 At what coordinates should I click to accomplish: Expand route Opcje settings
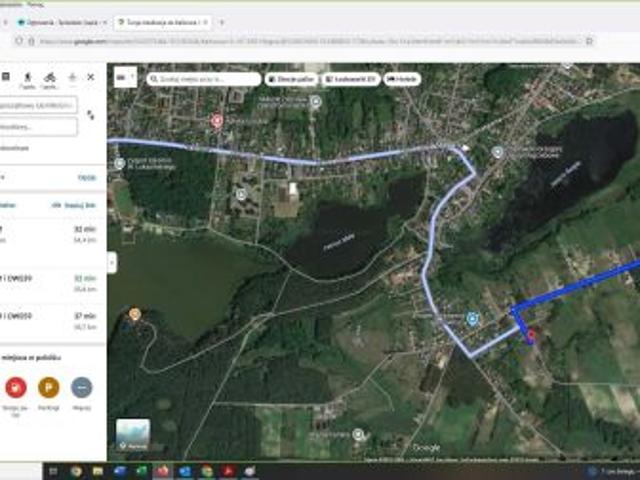[87, 177]
